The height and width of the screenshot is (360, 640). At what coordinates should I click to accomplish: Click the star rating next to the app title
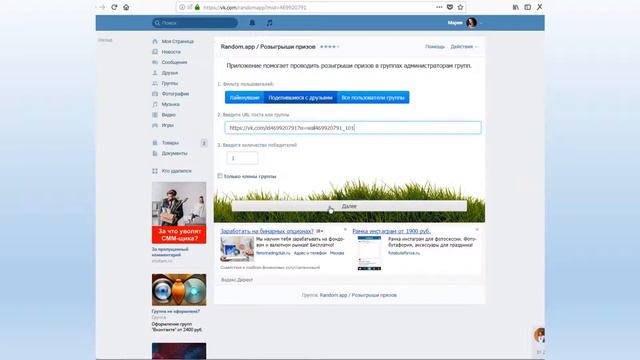(329, 47)
